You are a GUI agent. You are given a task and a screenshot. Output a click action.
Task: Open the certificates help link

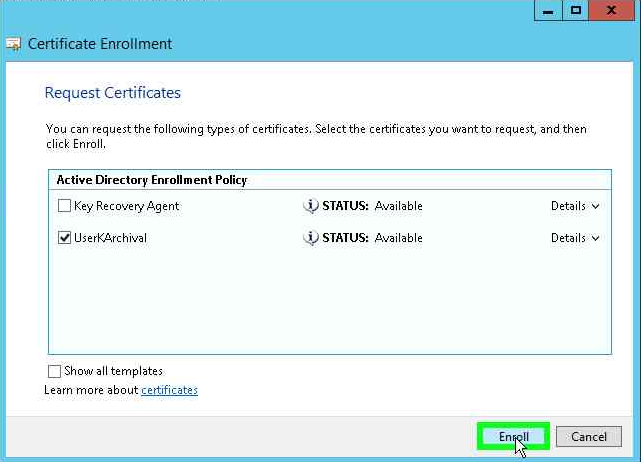tap(169, 390)
